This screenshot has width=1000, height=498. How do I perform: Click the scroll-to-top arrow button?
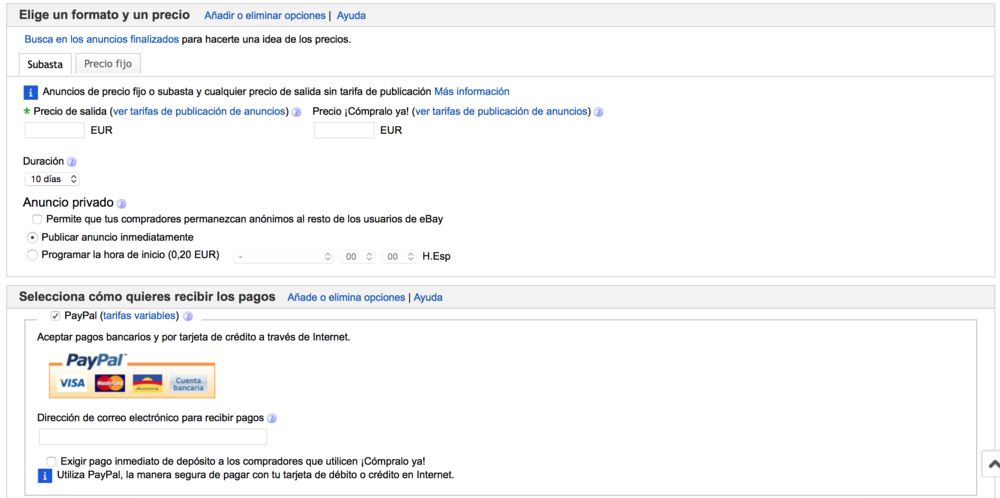pos(992,464)
